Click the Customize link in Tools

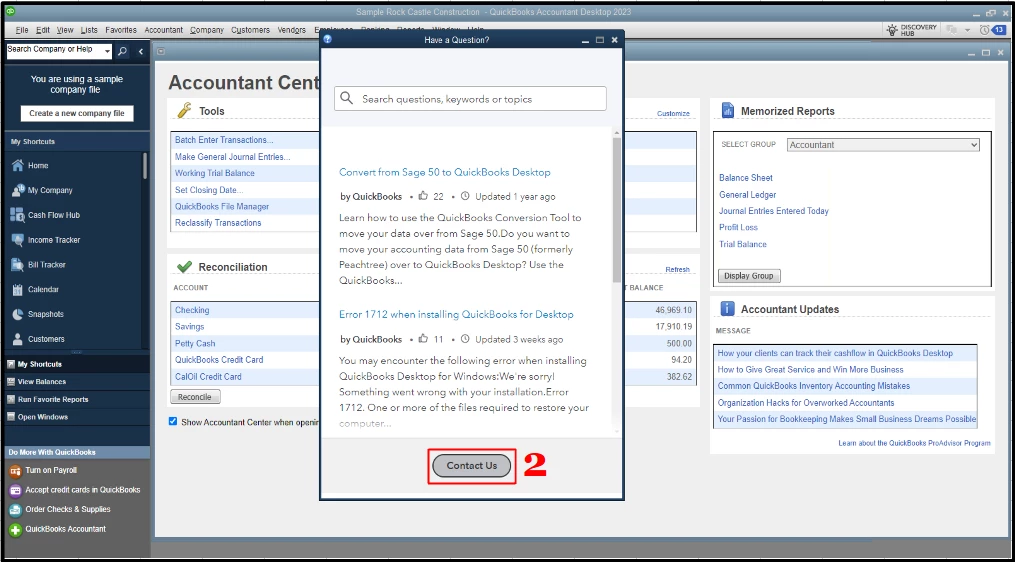click(x=673, y=113)
